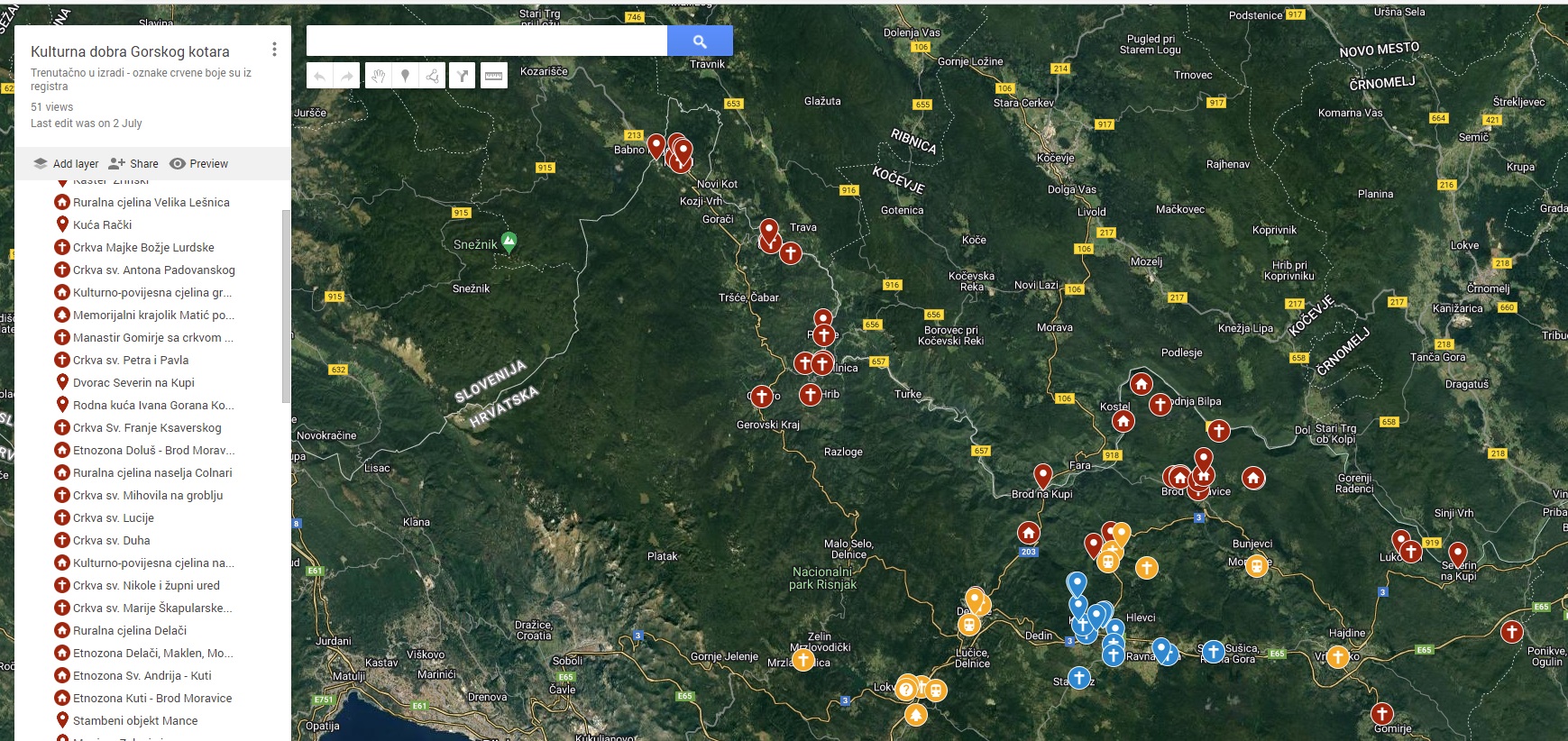Preview the map

pos(199,164)
